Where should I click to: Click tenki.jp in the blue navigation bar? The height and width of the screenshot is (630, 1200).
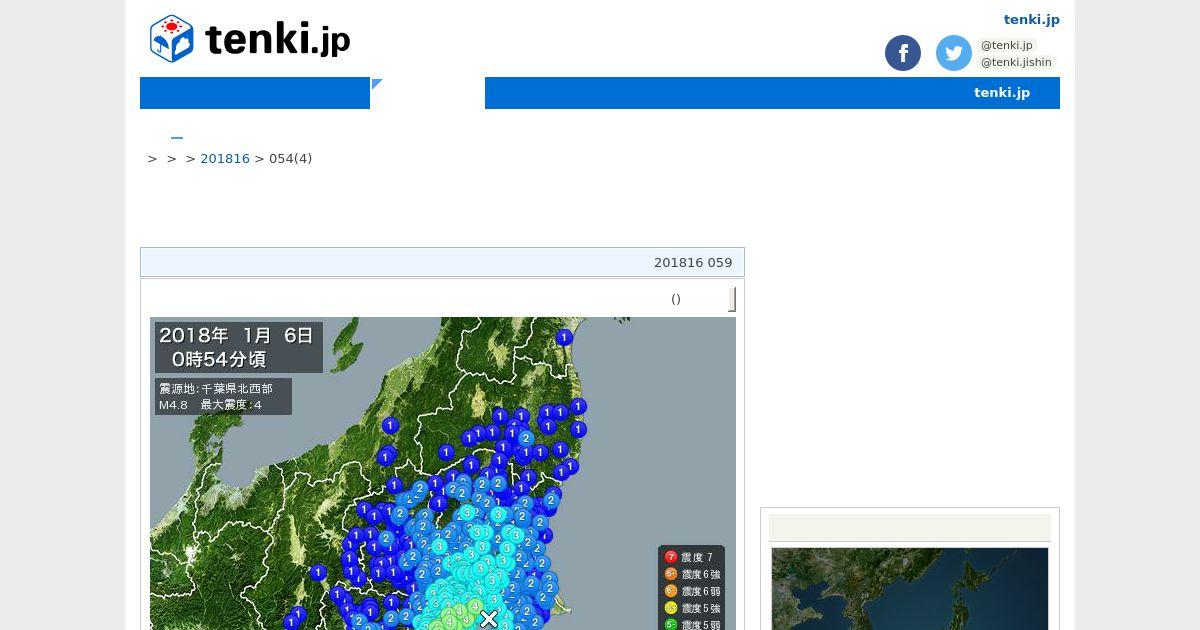1002,93
